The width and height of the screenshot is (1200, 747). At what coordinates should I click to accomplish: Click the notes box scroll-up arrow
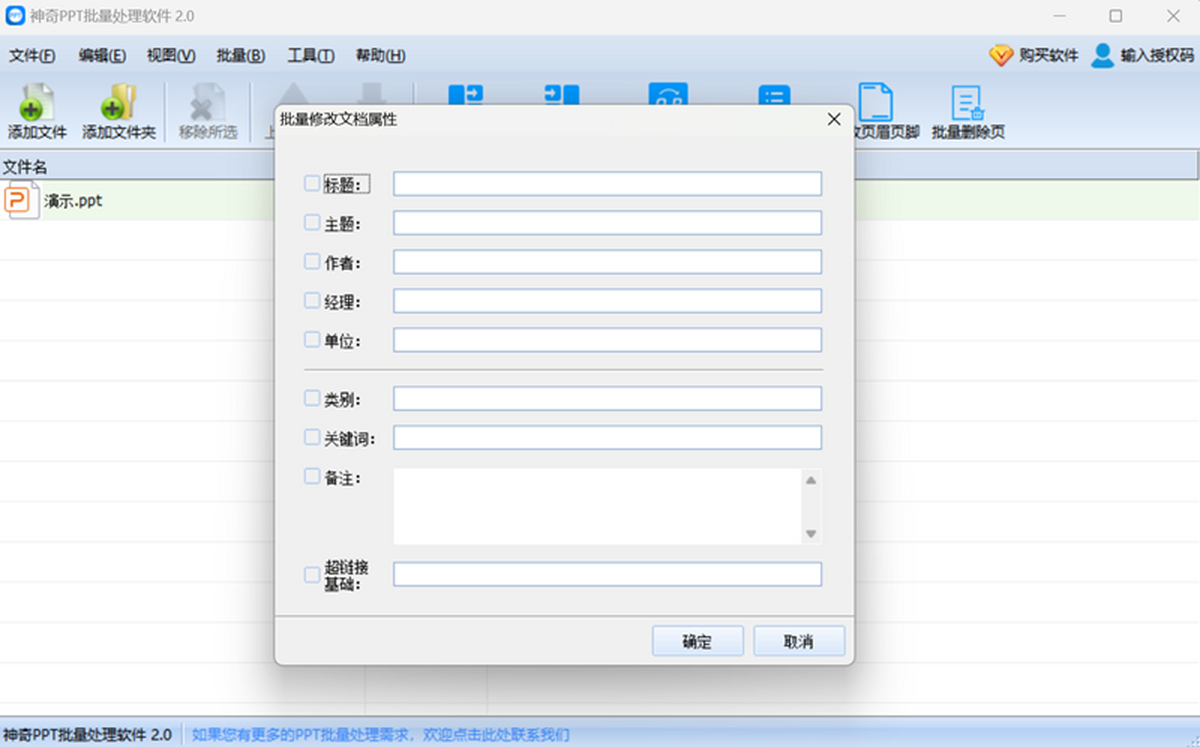point(811,481)
